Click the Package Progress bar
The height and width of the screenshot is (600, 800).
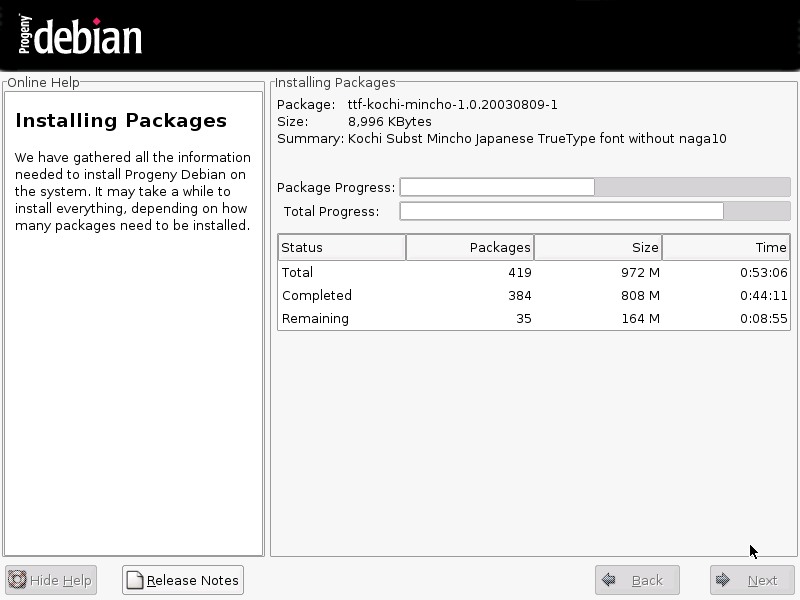click(x=595, y=187)
